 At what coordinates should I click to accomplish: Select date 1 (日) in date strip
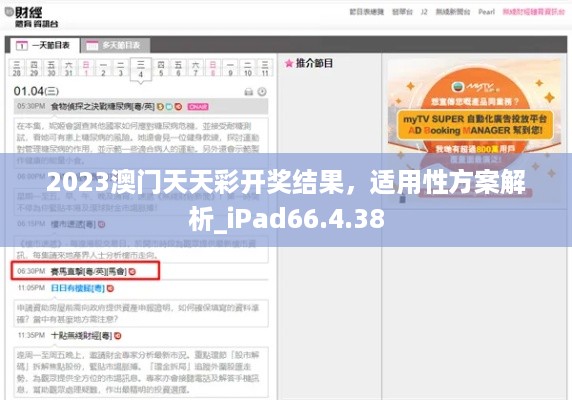click(x=86, y=68)
